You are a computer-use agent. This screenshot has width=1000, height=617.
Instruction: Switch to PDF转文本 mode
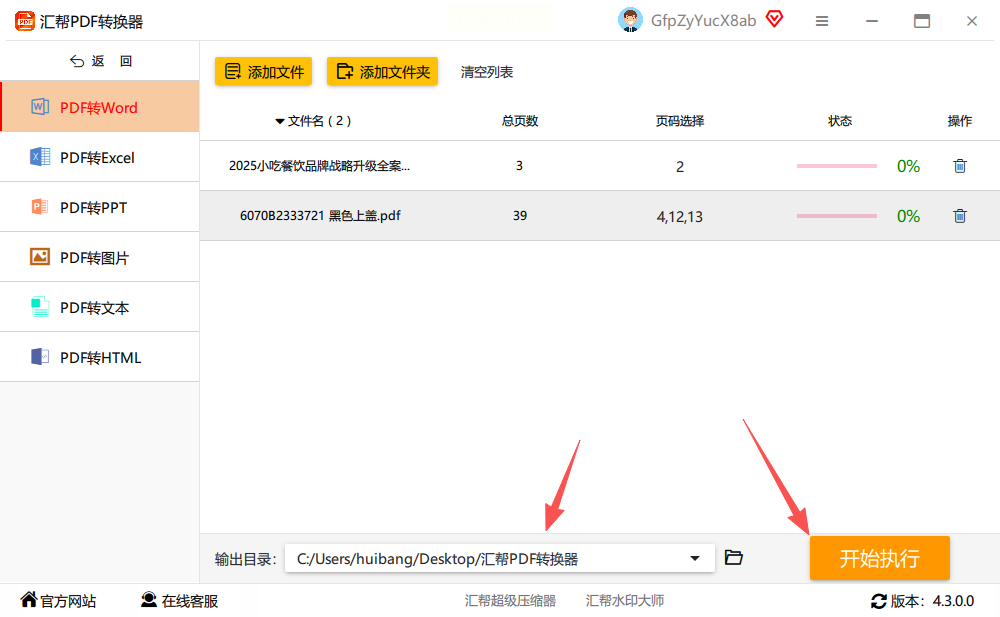point(100,307)
